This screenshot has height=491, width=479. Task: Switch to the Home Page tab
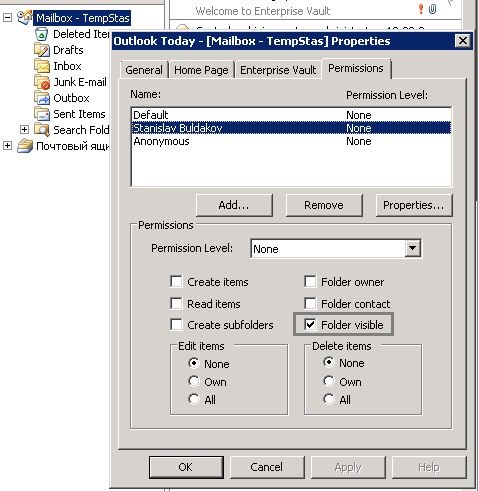pos(201,70)
